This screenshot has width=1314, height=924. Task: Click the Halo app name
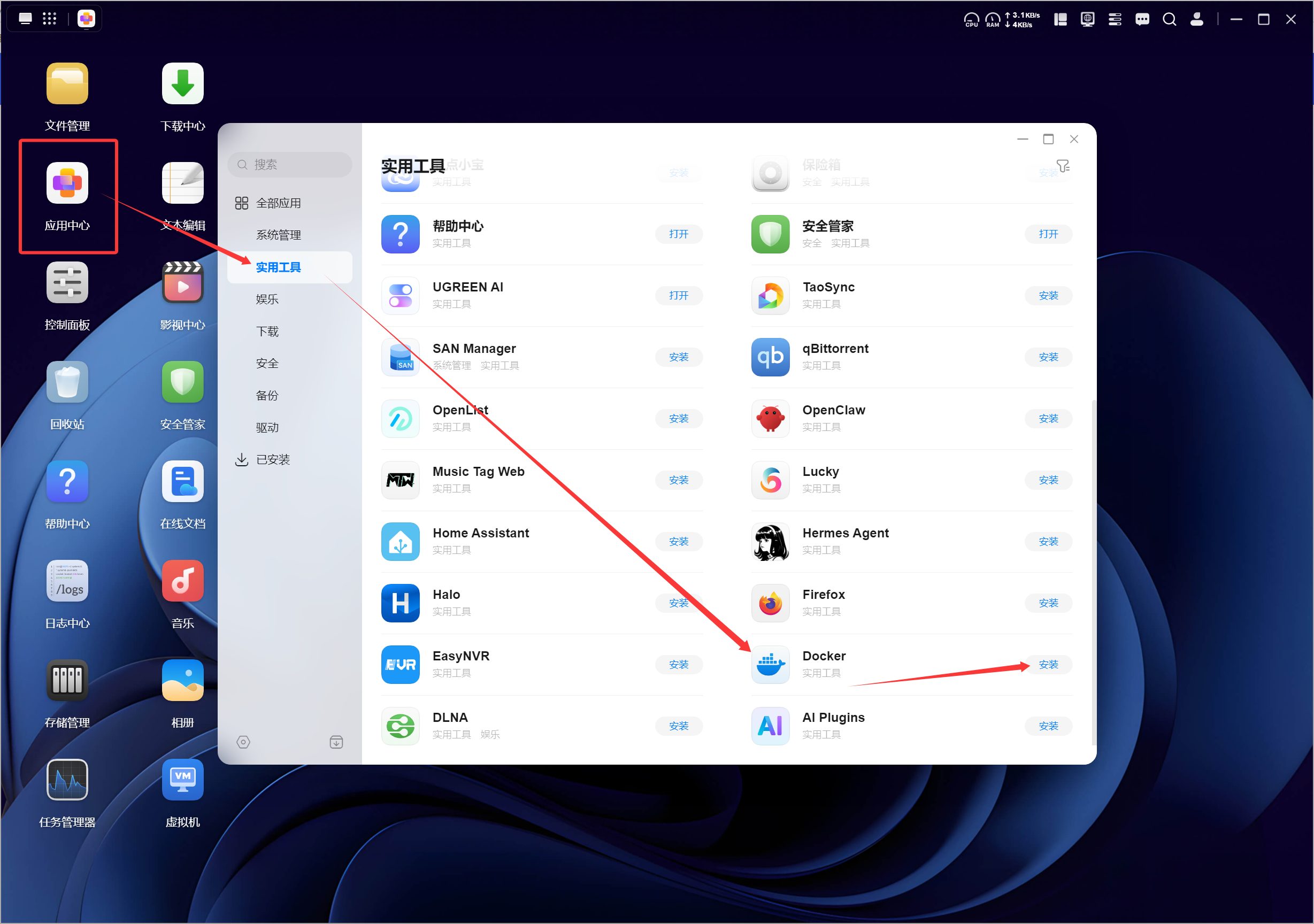[x=447, y=595]
